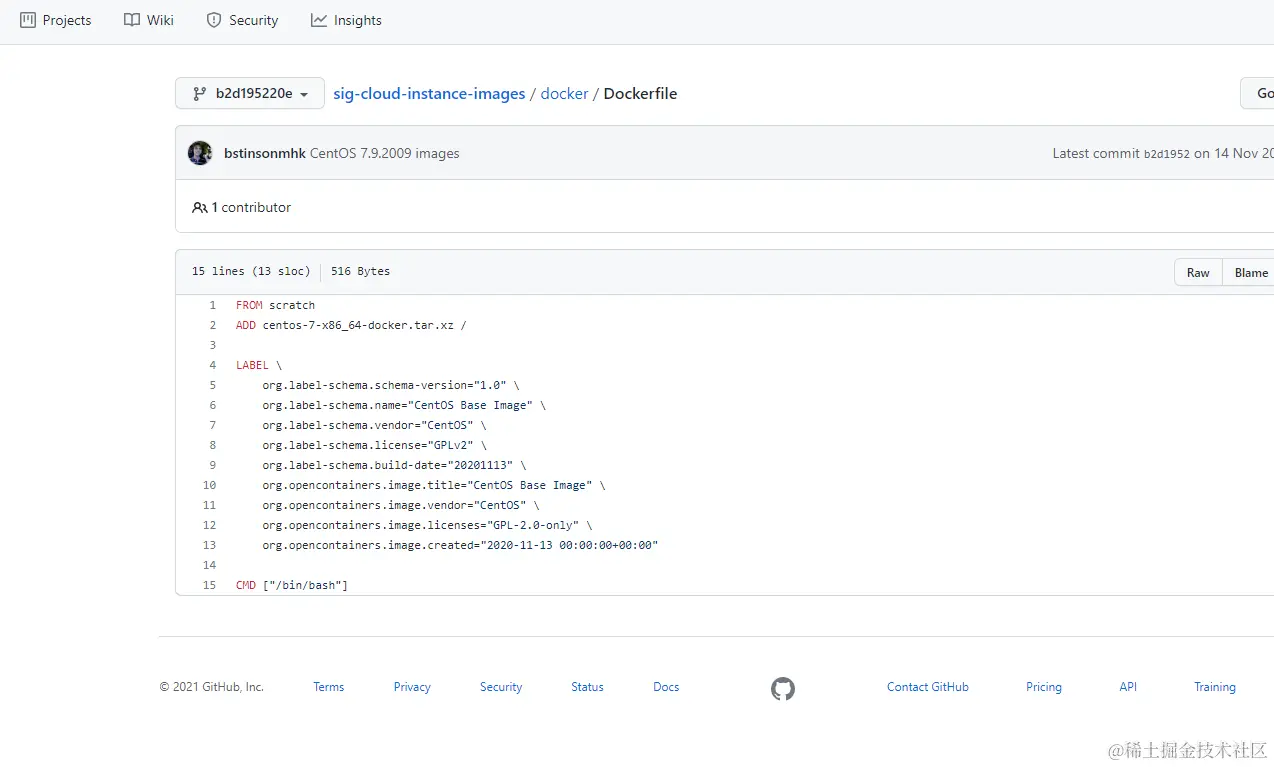The height and width of the screenshot is (767, 1274).
Task: Open the bstinsonmhk author profile link
Action: (x=264, y=154)
